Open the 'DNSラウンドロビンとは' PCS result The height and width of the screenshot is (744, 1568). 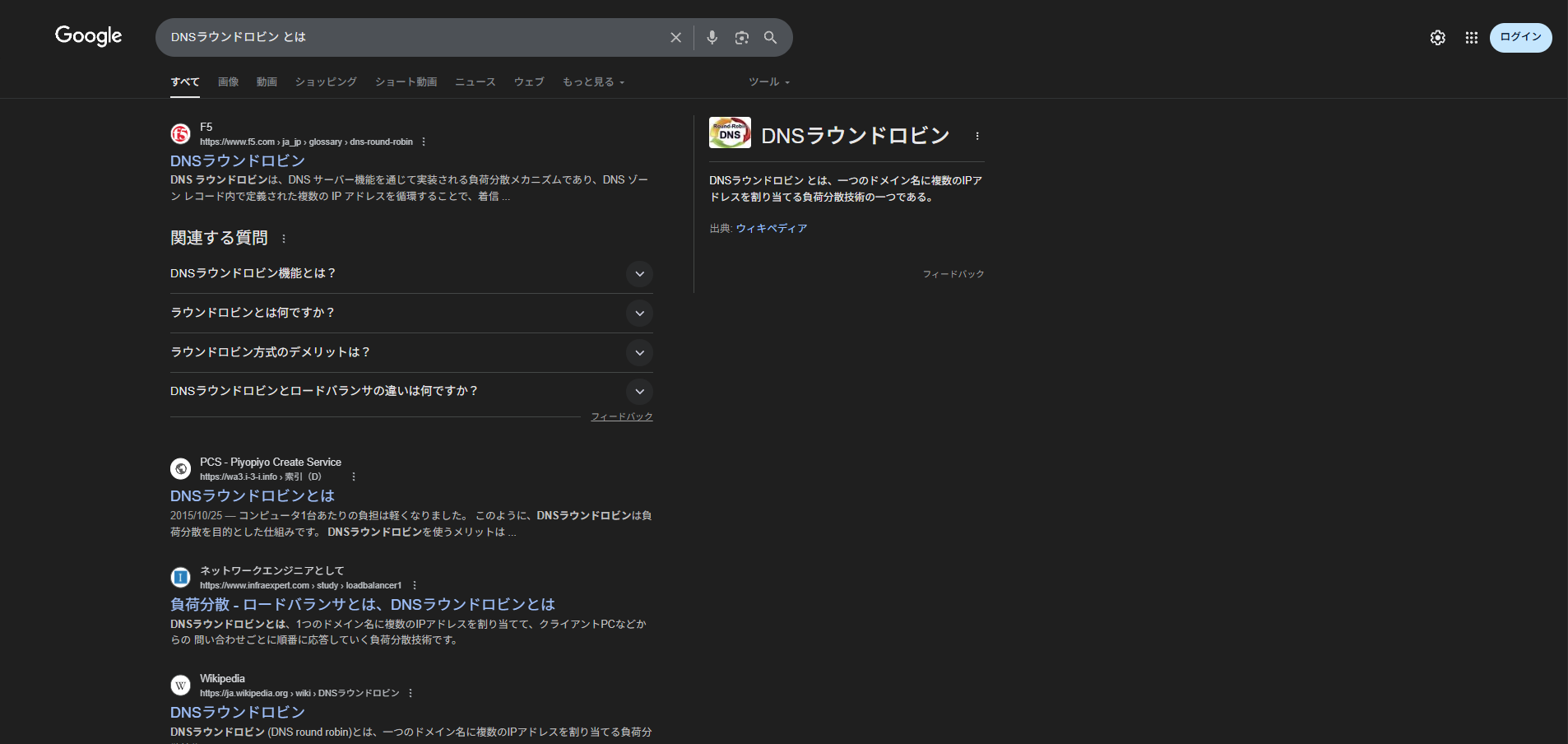tap(252, 495)
